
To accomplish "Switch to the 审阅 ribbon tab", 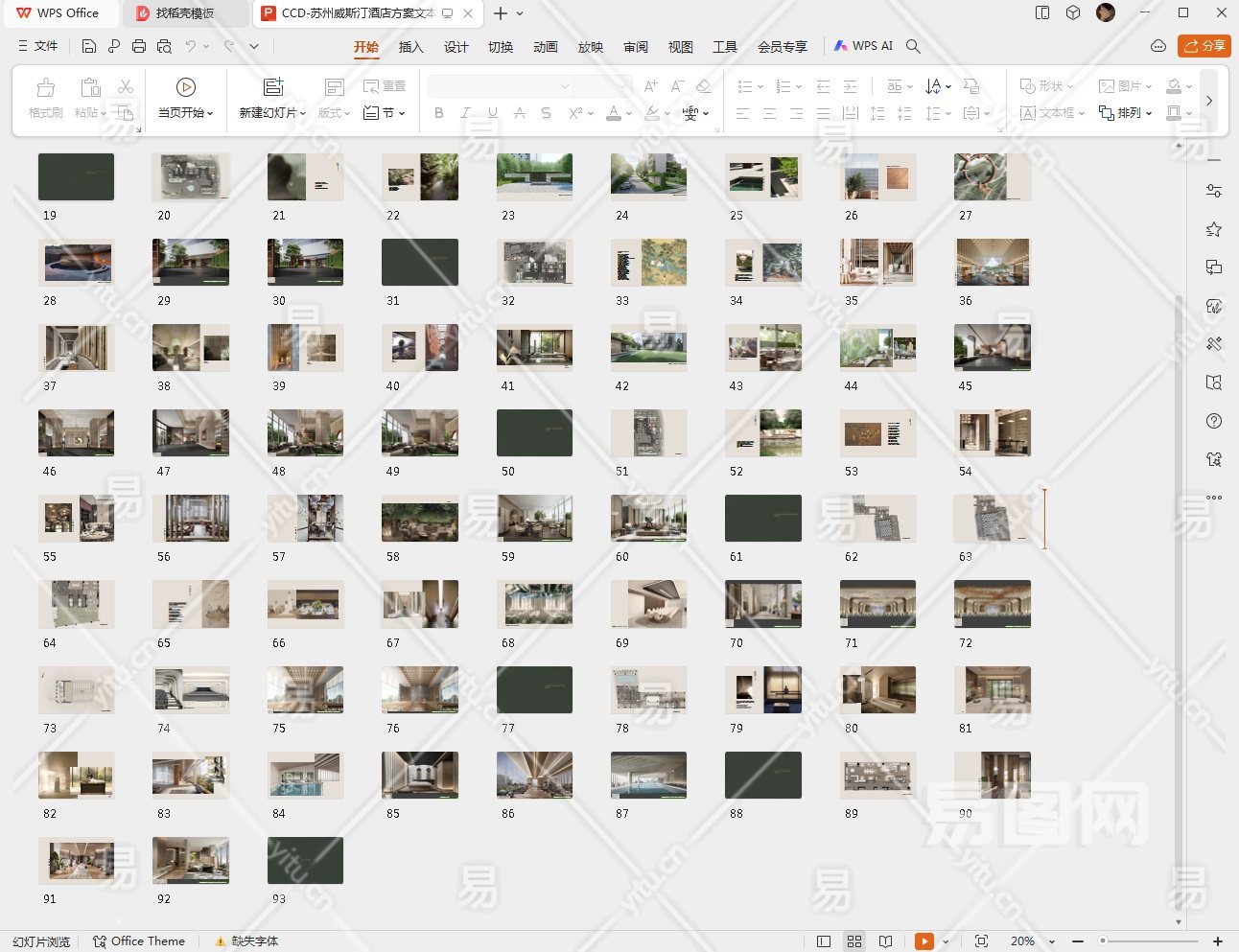I will coord(635,47).
